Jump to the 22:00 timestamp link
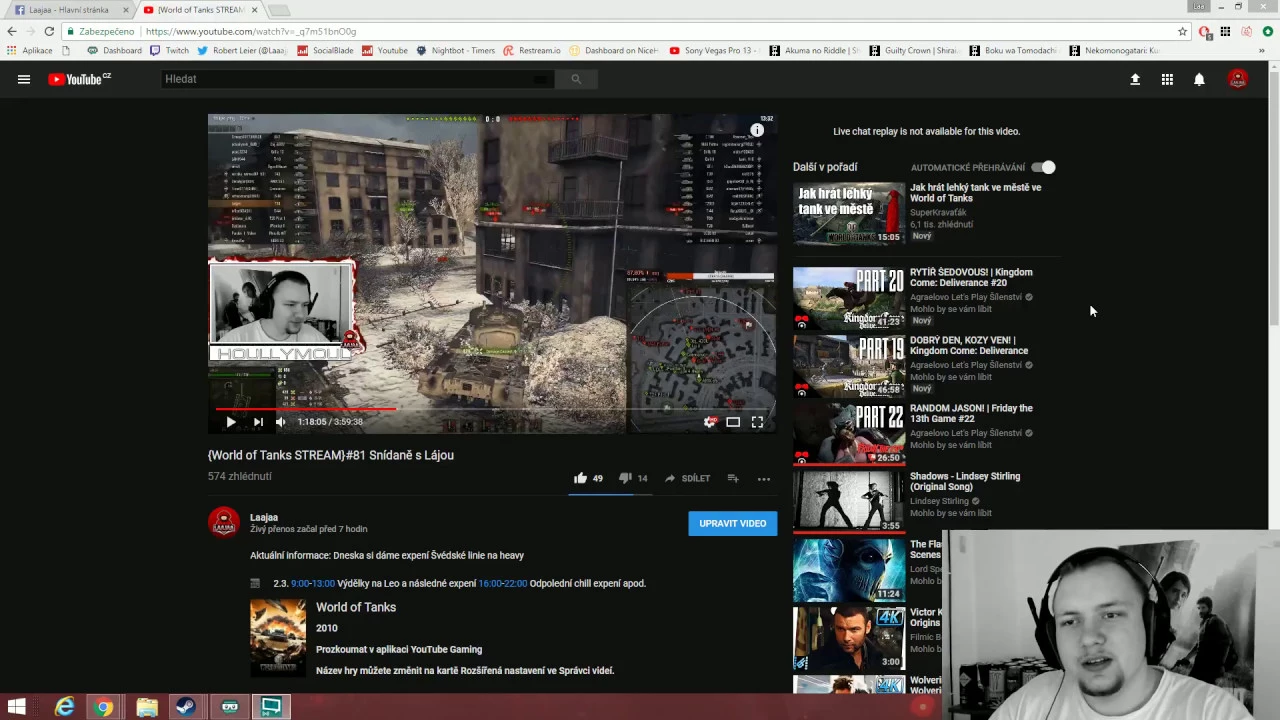1280x720 pixels. [x=515, y=583]
